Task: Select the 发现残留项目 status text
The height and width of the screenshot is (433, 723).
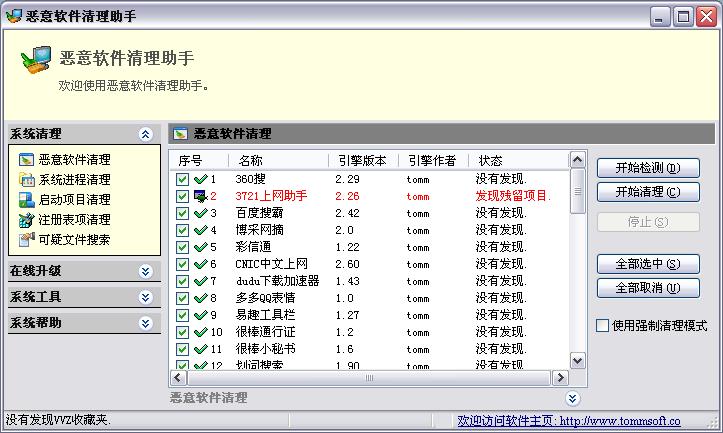Action: (513, 196)
